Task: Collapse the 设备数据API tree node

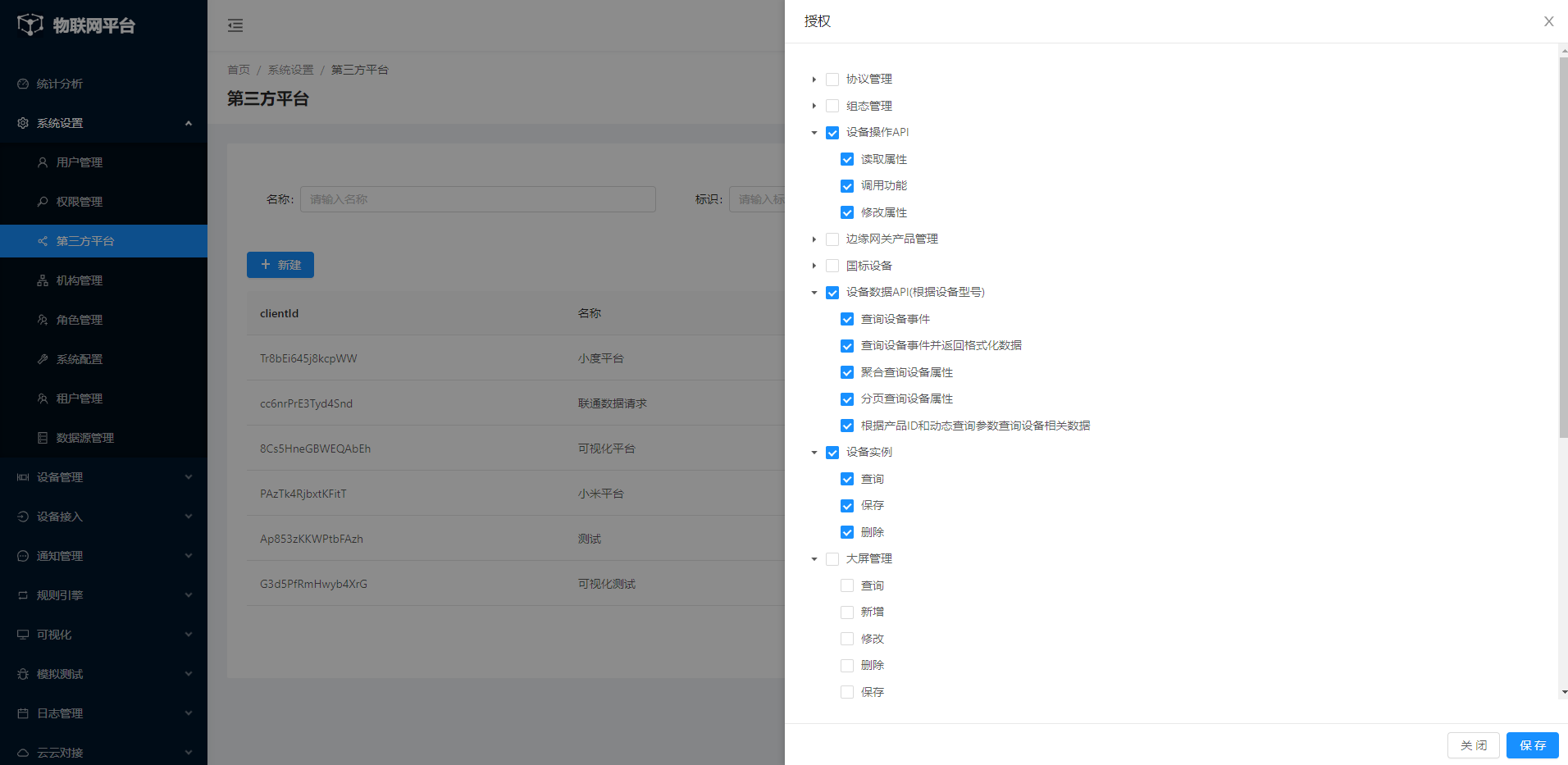Action: coord(814,293)
